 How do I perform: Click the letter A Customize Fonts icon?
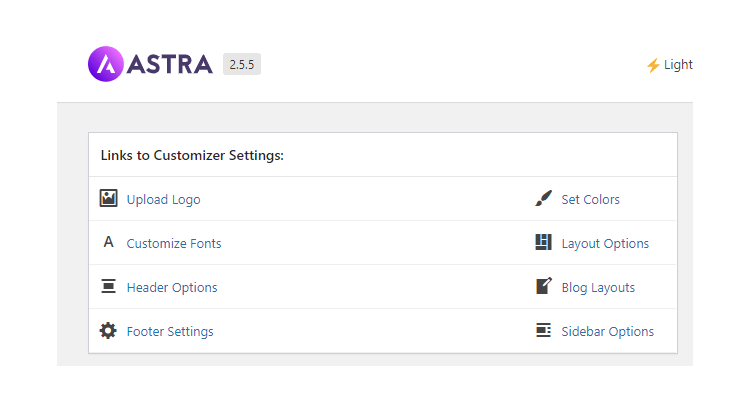[108, 243]
